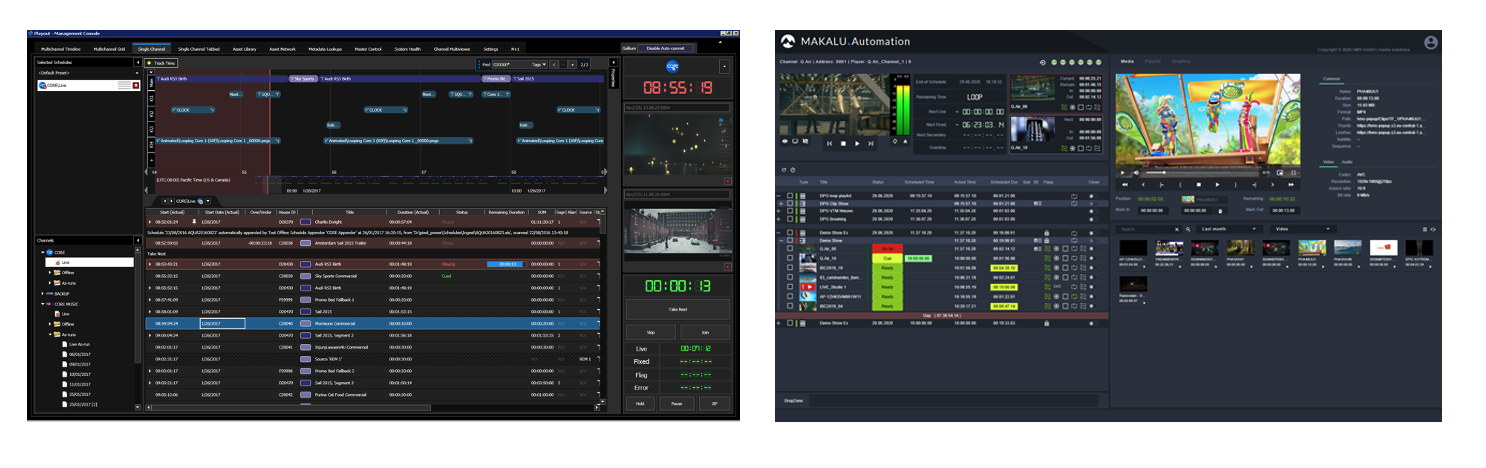Switch to the Media tab in MAKALU
Screen dimensions: 1486x468
point(1127,62)
